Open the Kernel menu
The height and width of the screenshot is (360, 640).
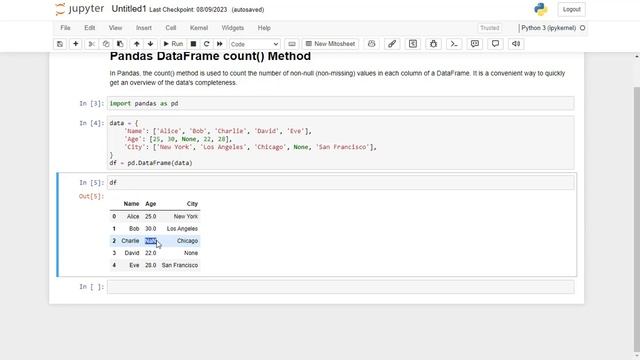click(x=199, y=28)
